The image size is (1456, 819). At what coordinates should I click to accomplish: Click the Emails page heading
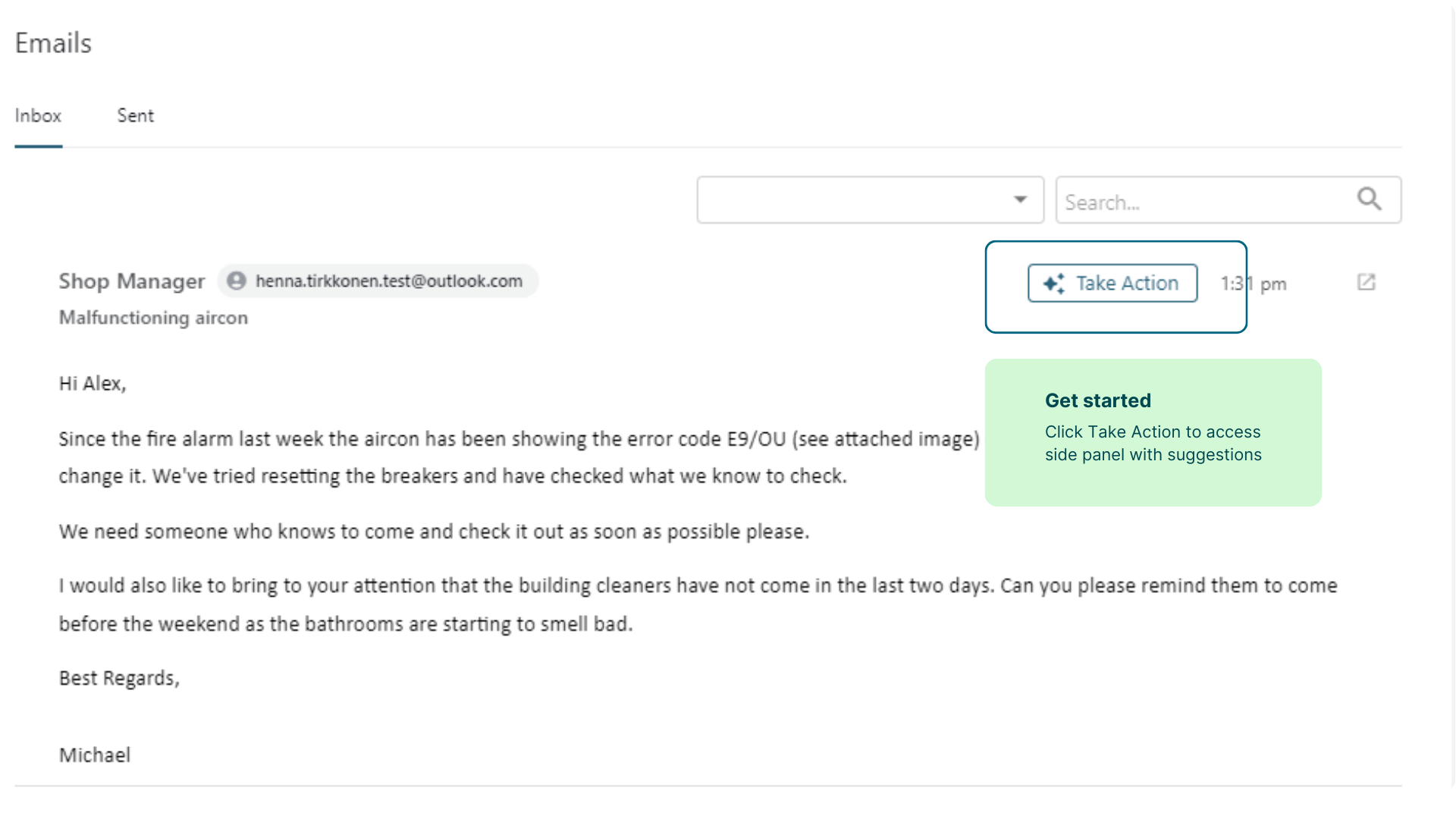(x=53, y=43)
